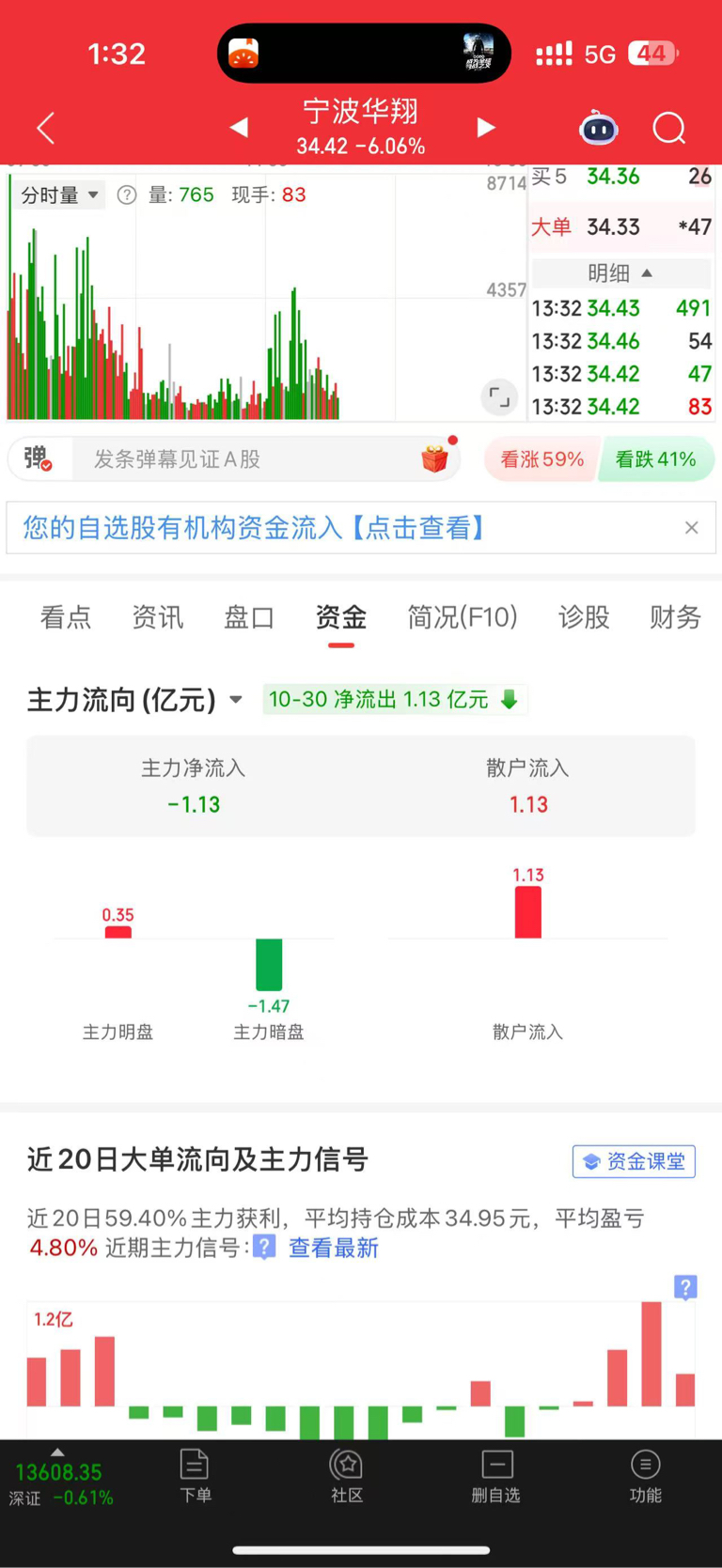This screenshot has width=722, height=1568.
Task: Open the 分时量 indicator dropdown
Action: click(x=60, y=195)
